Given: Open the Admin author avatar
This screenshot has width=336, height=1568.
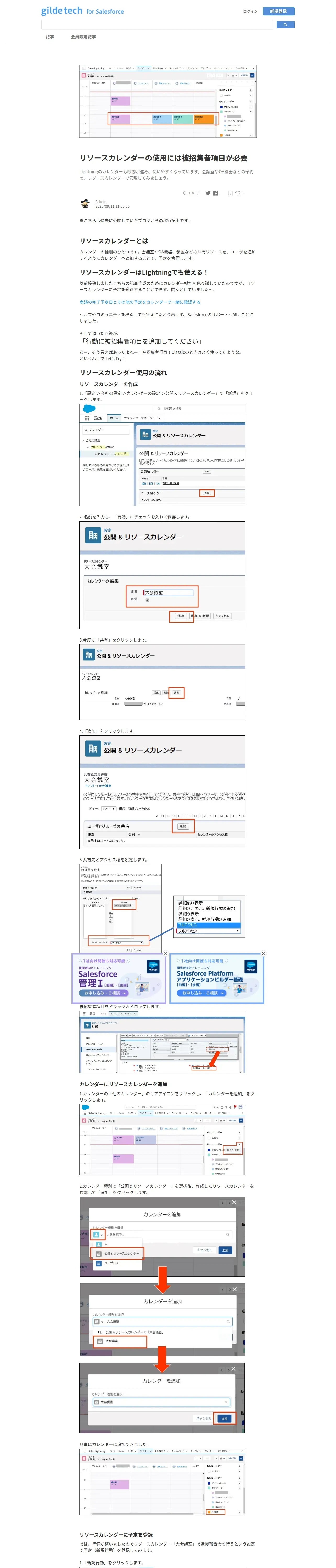Looking at the screenshot, I should 85,204.
